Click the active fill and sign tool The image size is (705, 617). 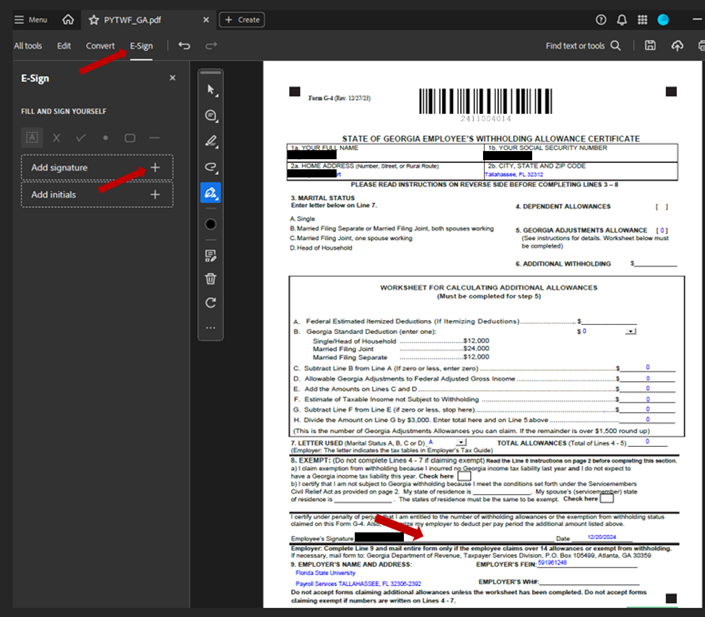[211, 192]
